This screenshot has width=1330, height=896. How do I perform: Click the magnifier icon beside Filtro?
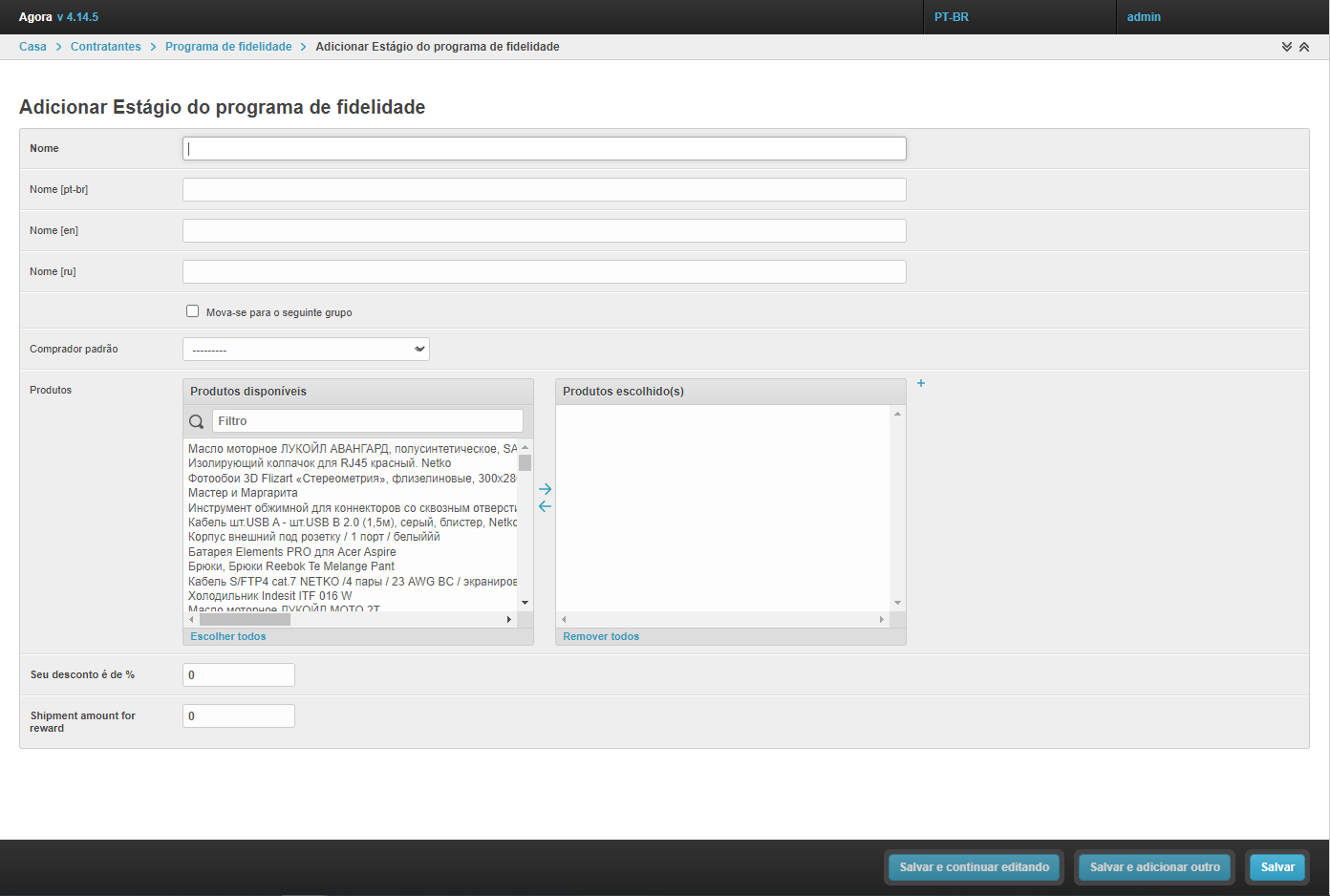coord(197,421)
